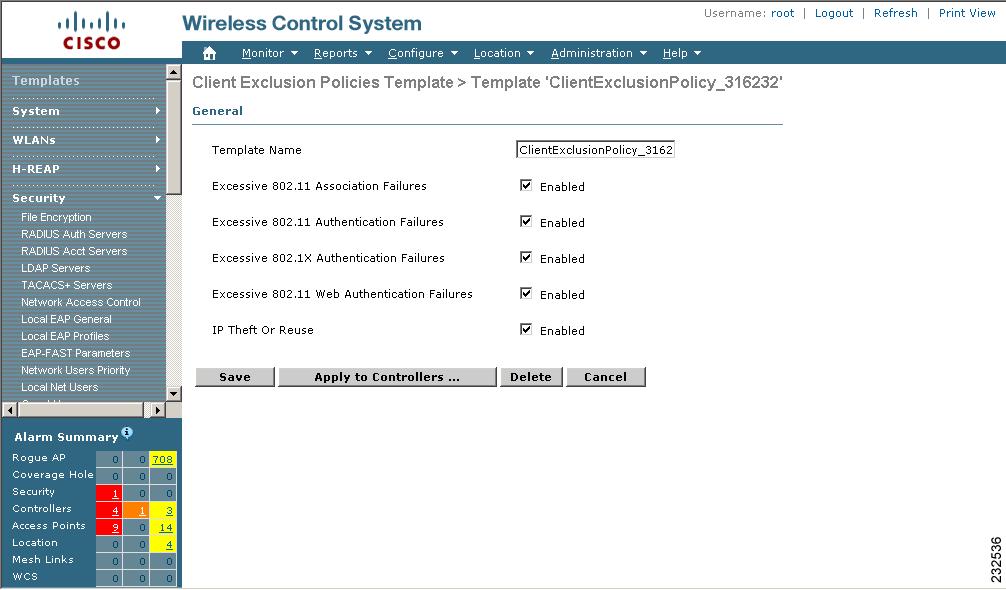Image resolution: width=1006 pixels, height=590 pixels.
Task: Go to the home page icon
Action: tap(209, 53)
